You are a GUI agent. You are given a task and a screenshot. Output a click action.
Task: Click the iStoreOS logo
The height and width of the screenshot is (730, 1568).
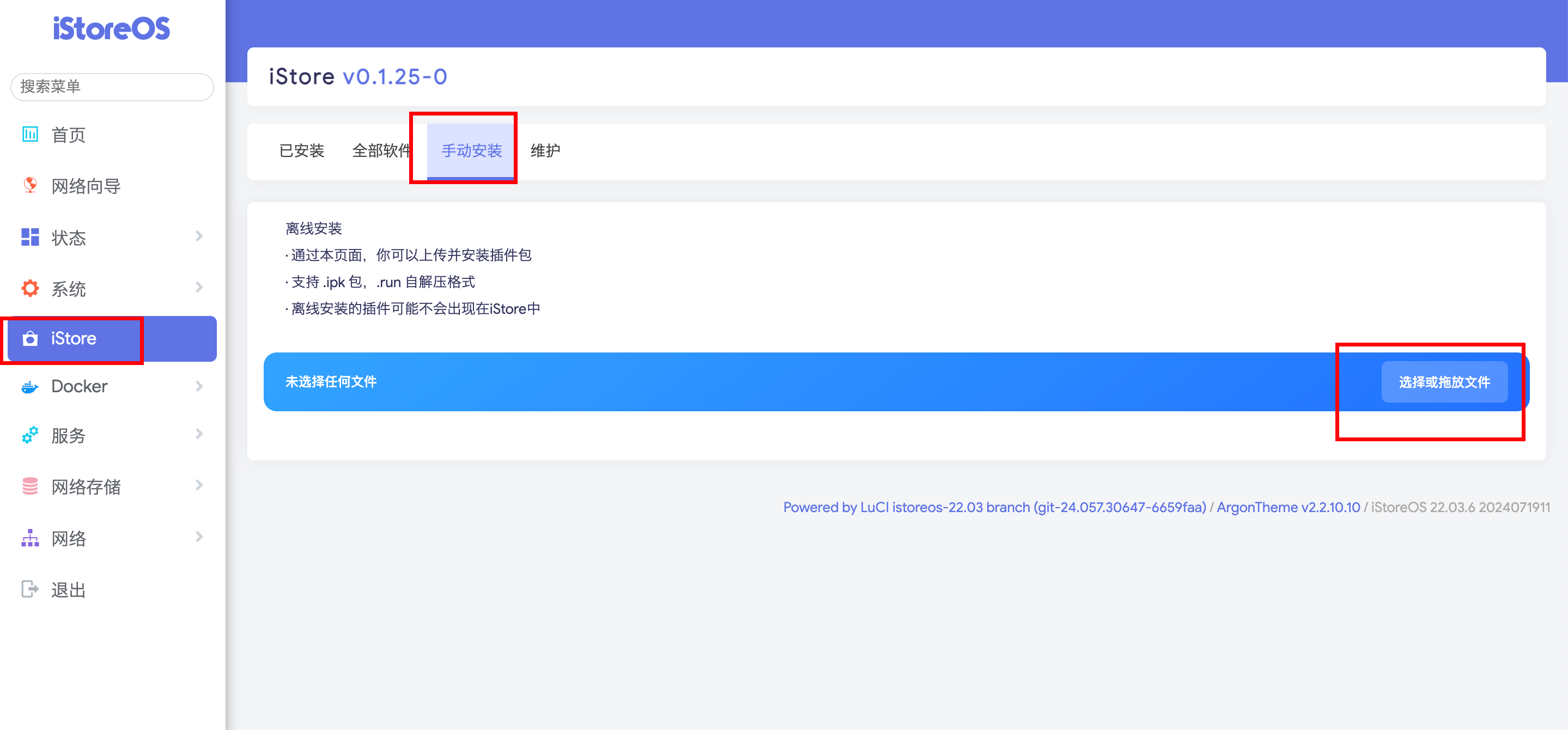[111, 29]
